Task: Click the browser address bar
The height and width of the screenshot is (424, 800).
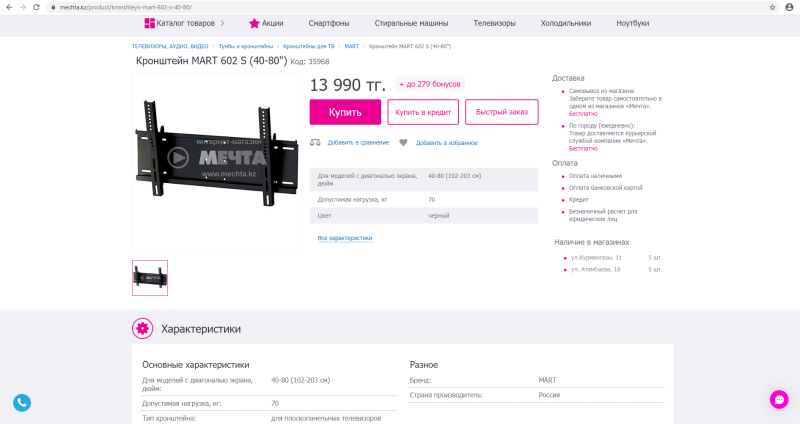Action: click(x=400, y=7)
